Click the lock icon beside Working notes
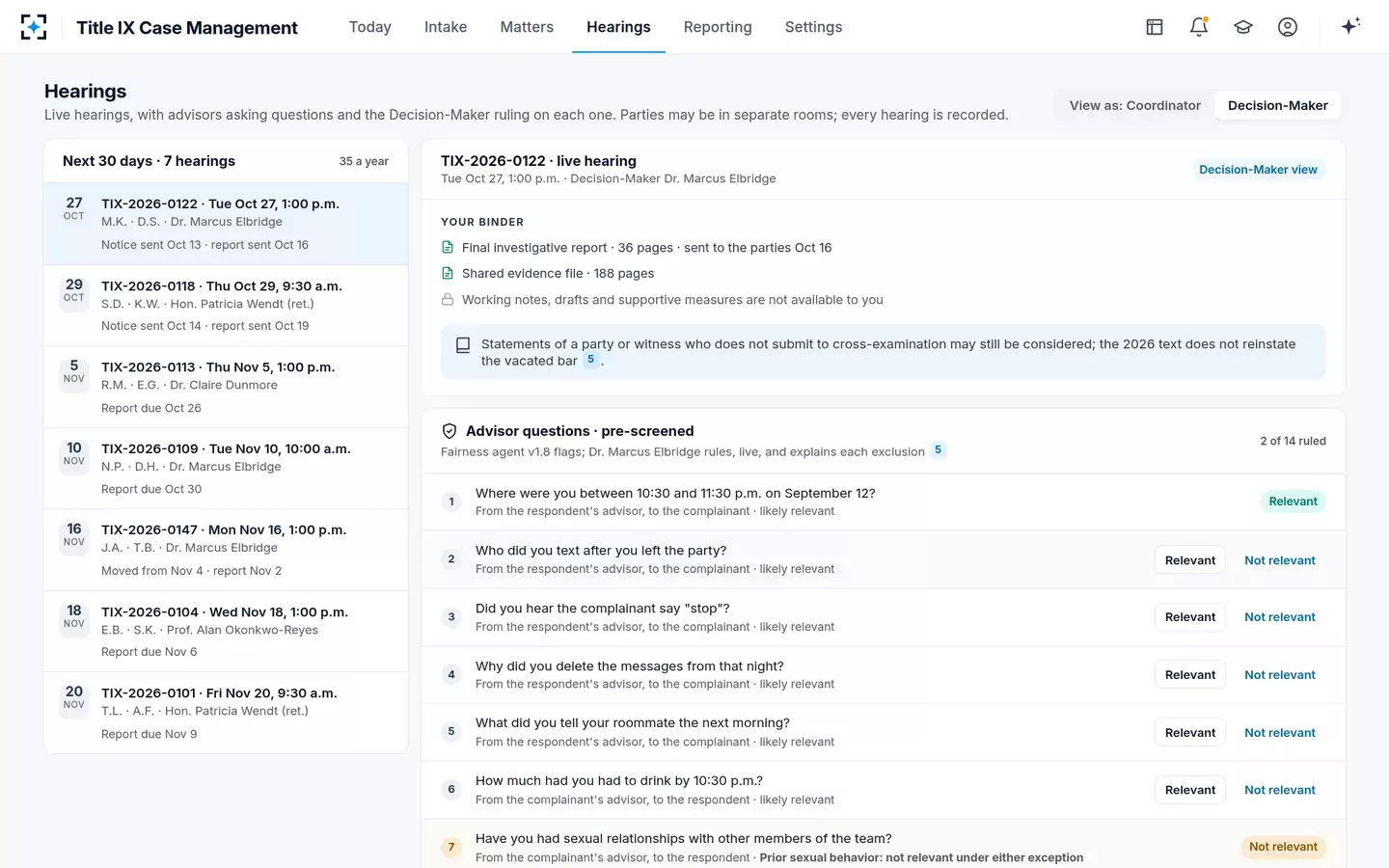The height and width of the screenshot is (868, 1389). [448, 300]
